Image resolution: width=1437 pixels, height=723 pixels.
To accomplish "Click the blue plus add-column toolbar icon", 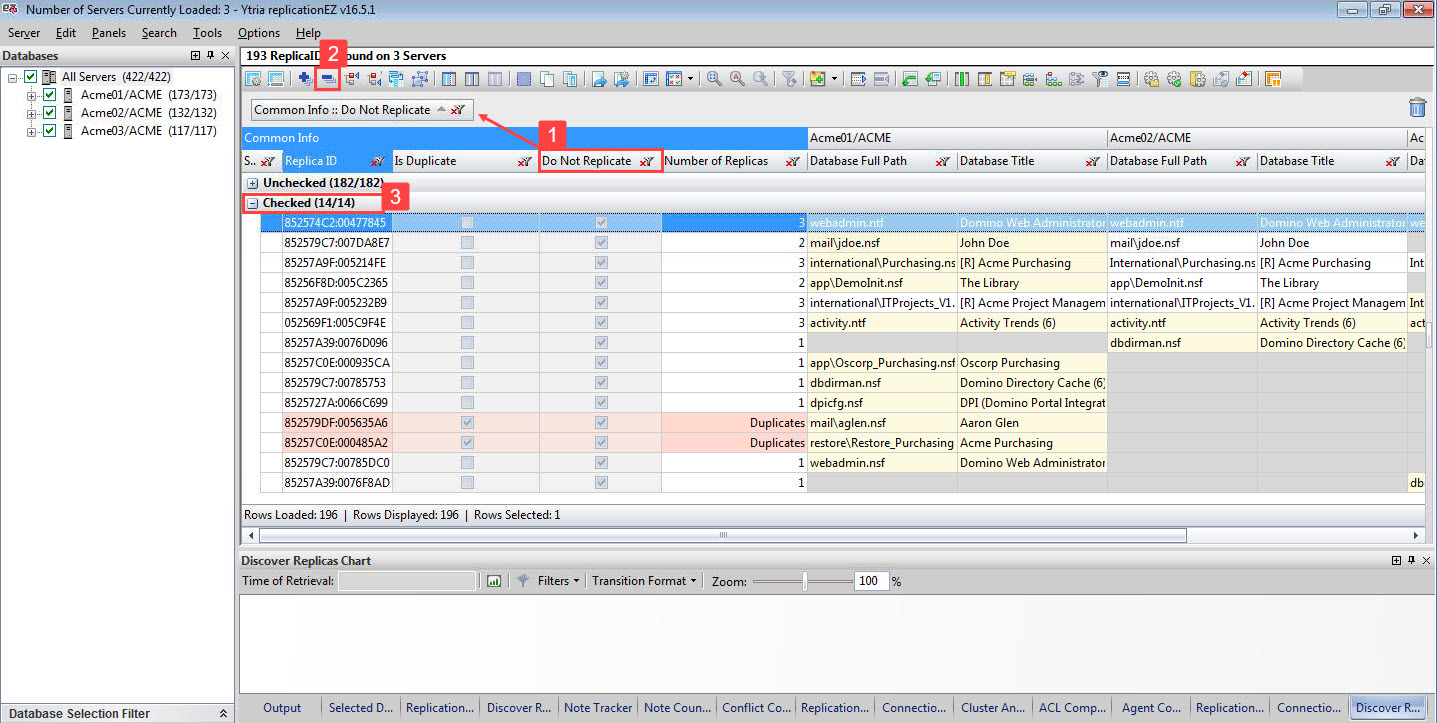I will click(306, 78).
